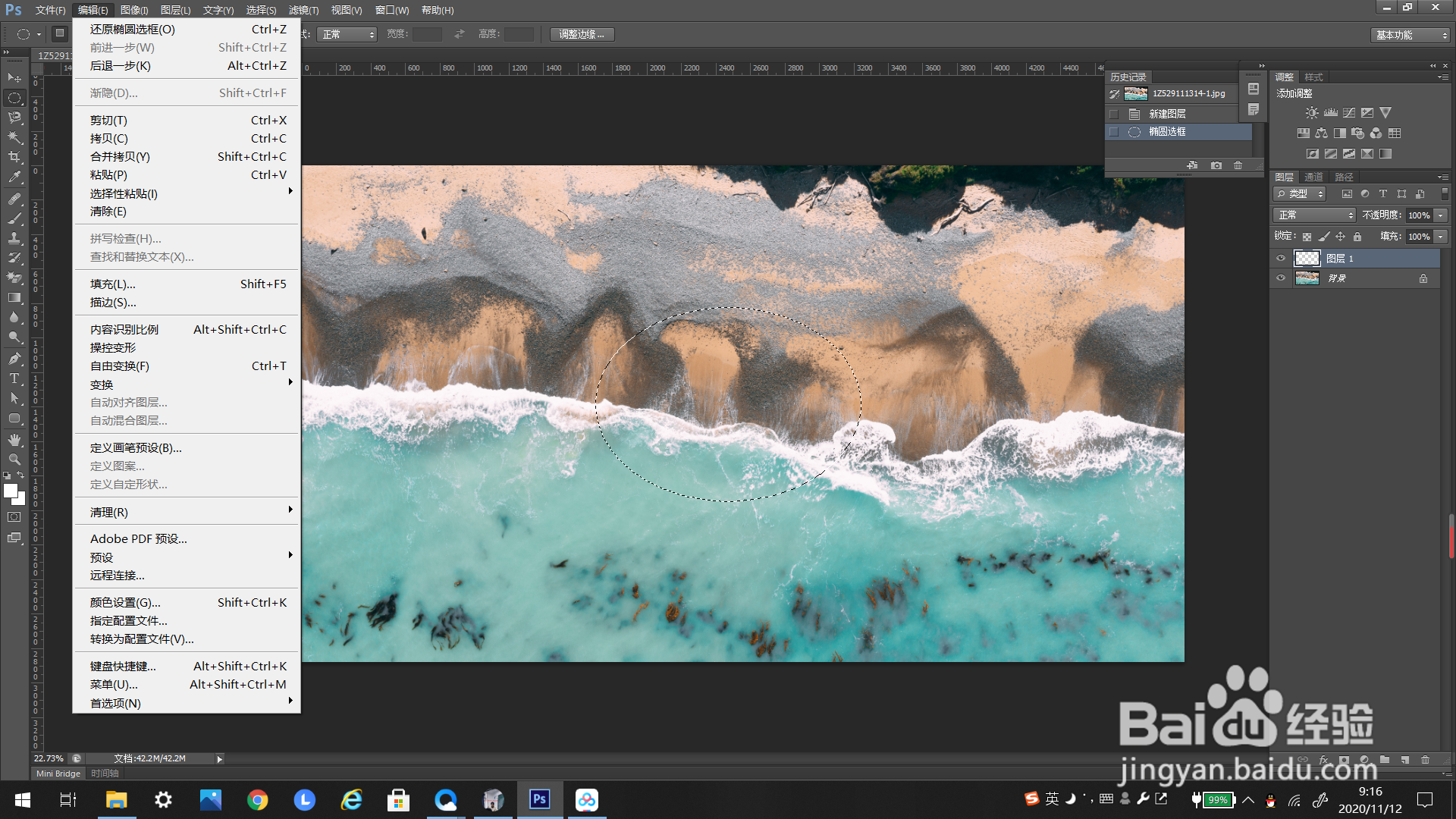Viewport: 1456px width, 819px height.
Task: Click 填充(L)... menu entry
Action: (113, 284)
